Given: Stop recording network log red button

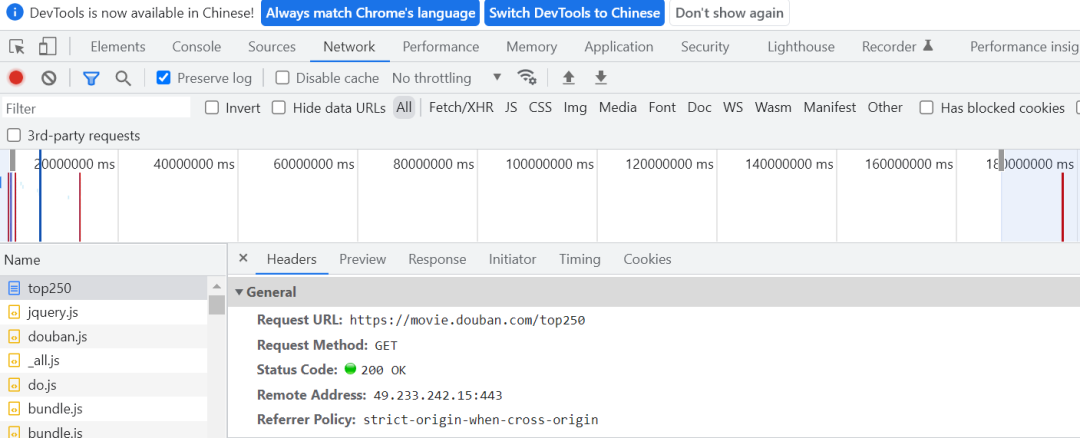Looking at the screenshot, I should [16, 78].
